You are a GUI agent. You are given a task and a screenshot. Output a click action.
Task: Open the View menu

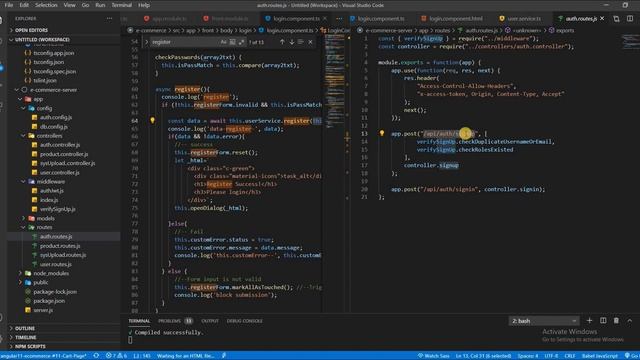click(x=69, y=5)
